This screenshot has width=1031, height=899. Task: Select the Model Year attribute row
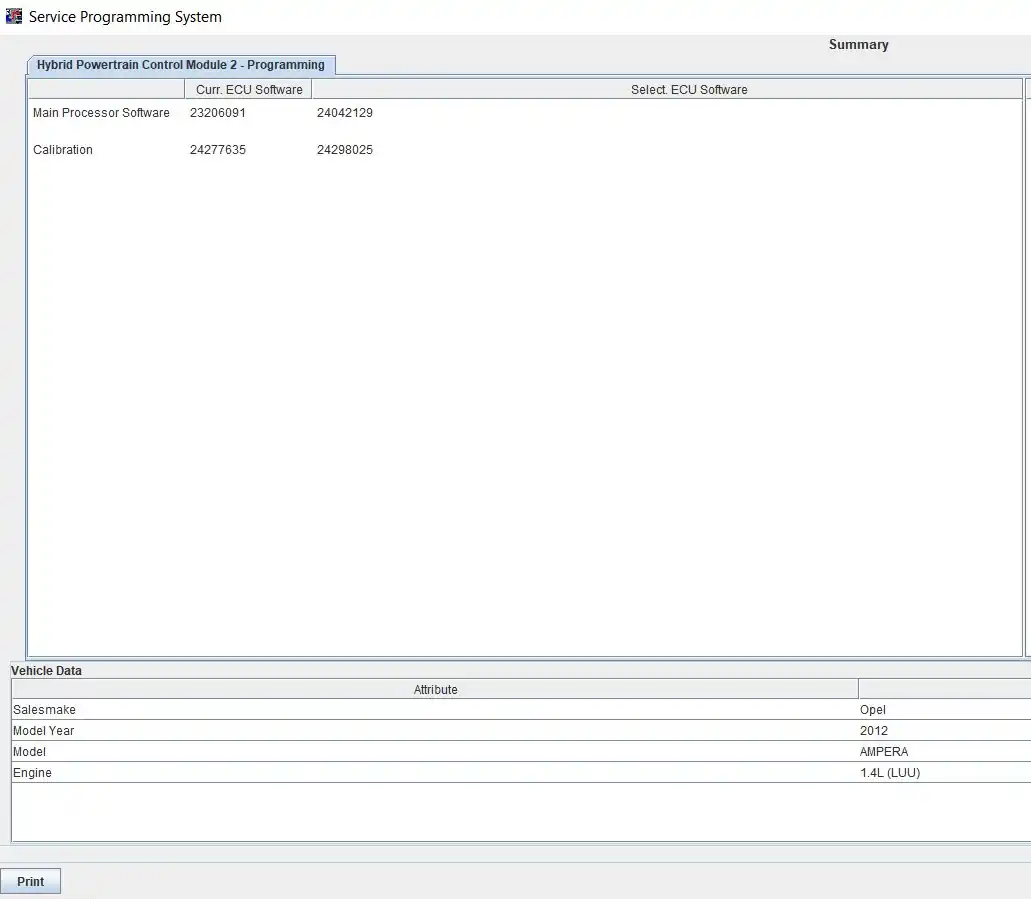(x=44, y=731)
